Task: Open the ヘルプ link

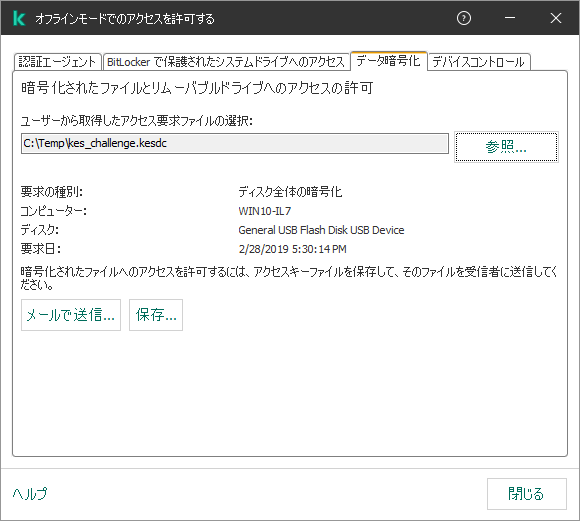Action: [x=30, y=493]
